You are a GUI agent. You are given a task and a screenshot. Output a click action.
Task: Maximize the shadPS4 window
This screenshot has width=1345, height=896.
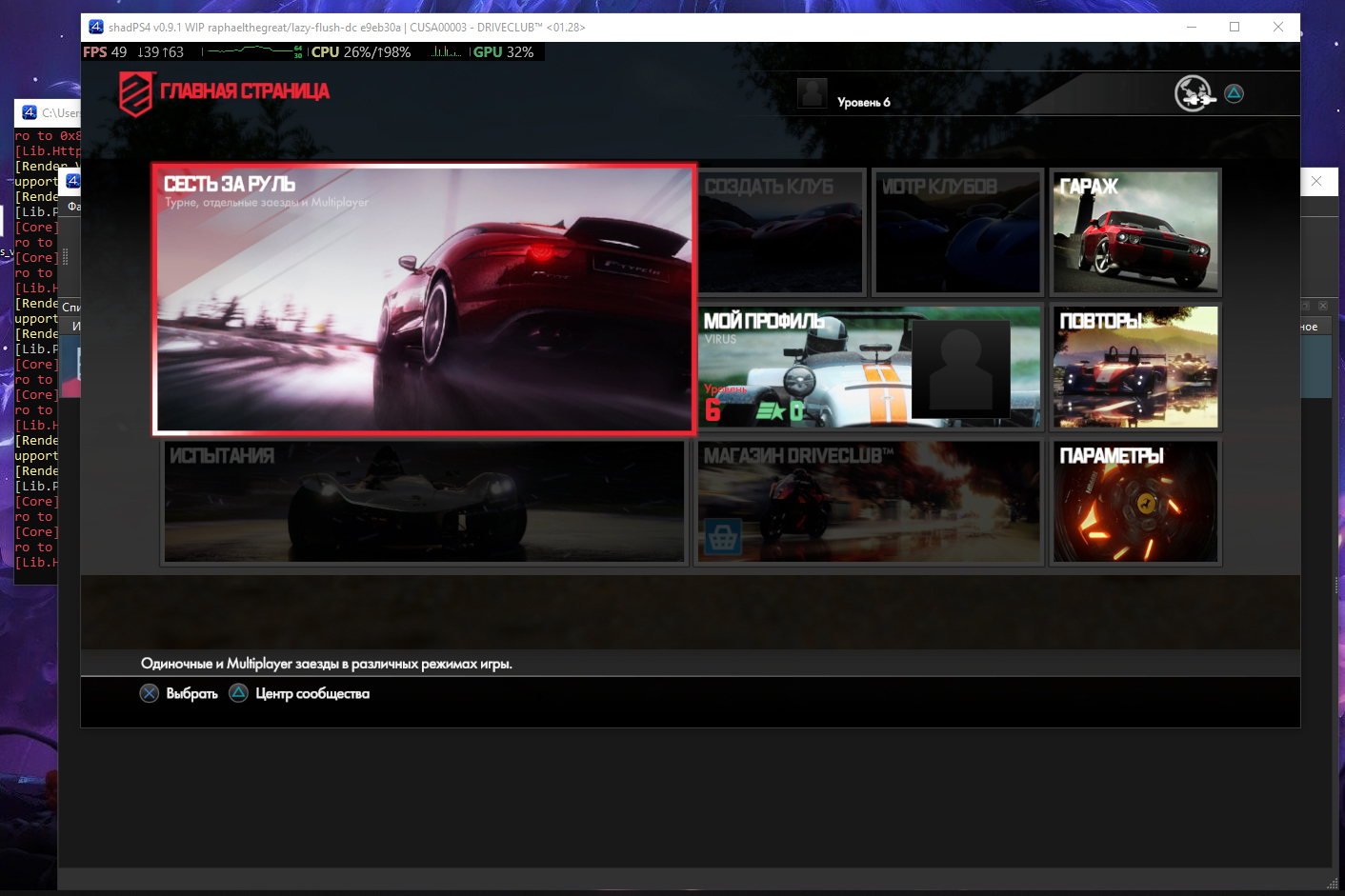(1235, 27)
